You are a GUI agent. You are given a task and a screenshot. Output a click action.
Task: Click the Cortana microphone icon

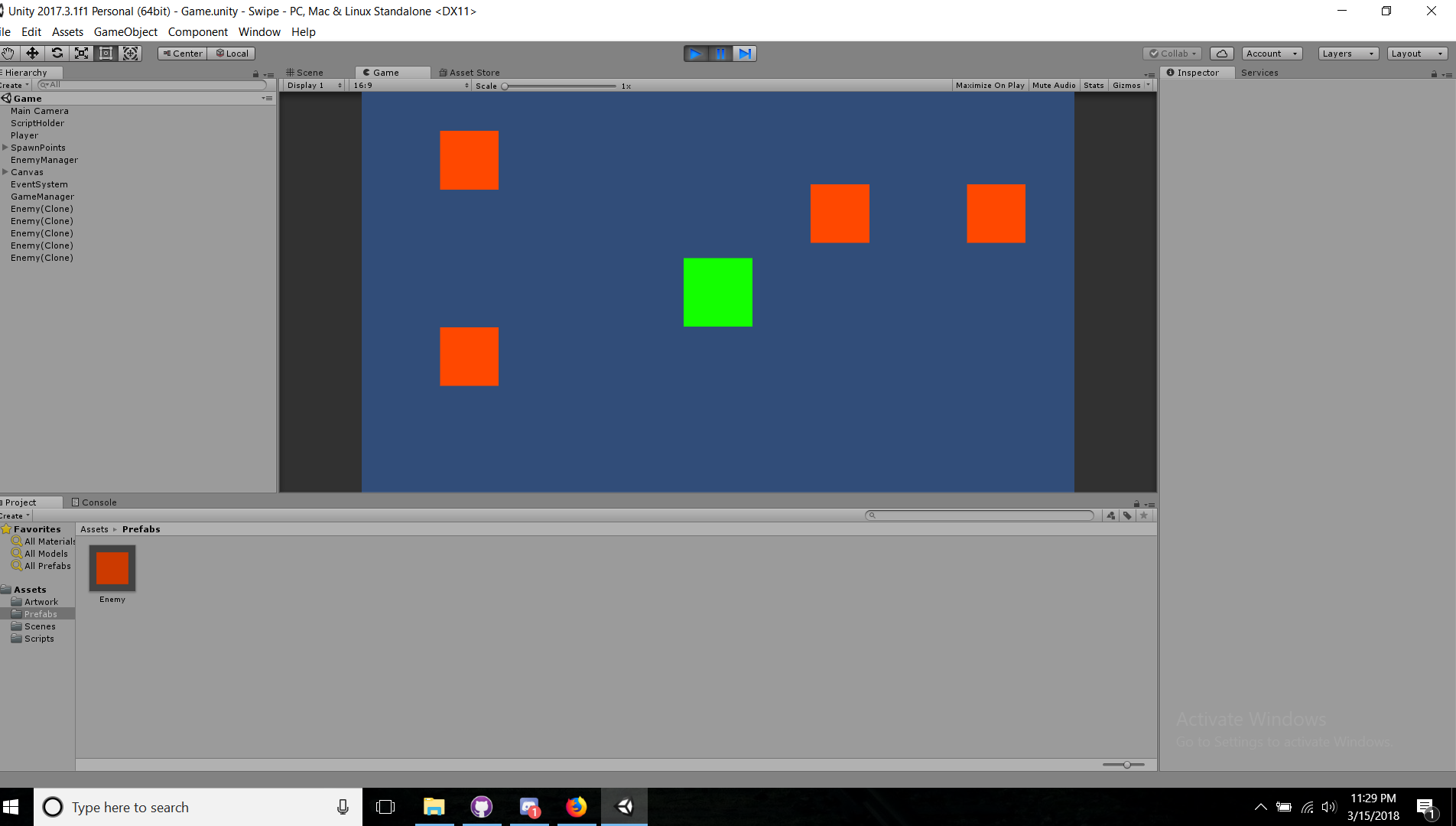343,807
